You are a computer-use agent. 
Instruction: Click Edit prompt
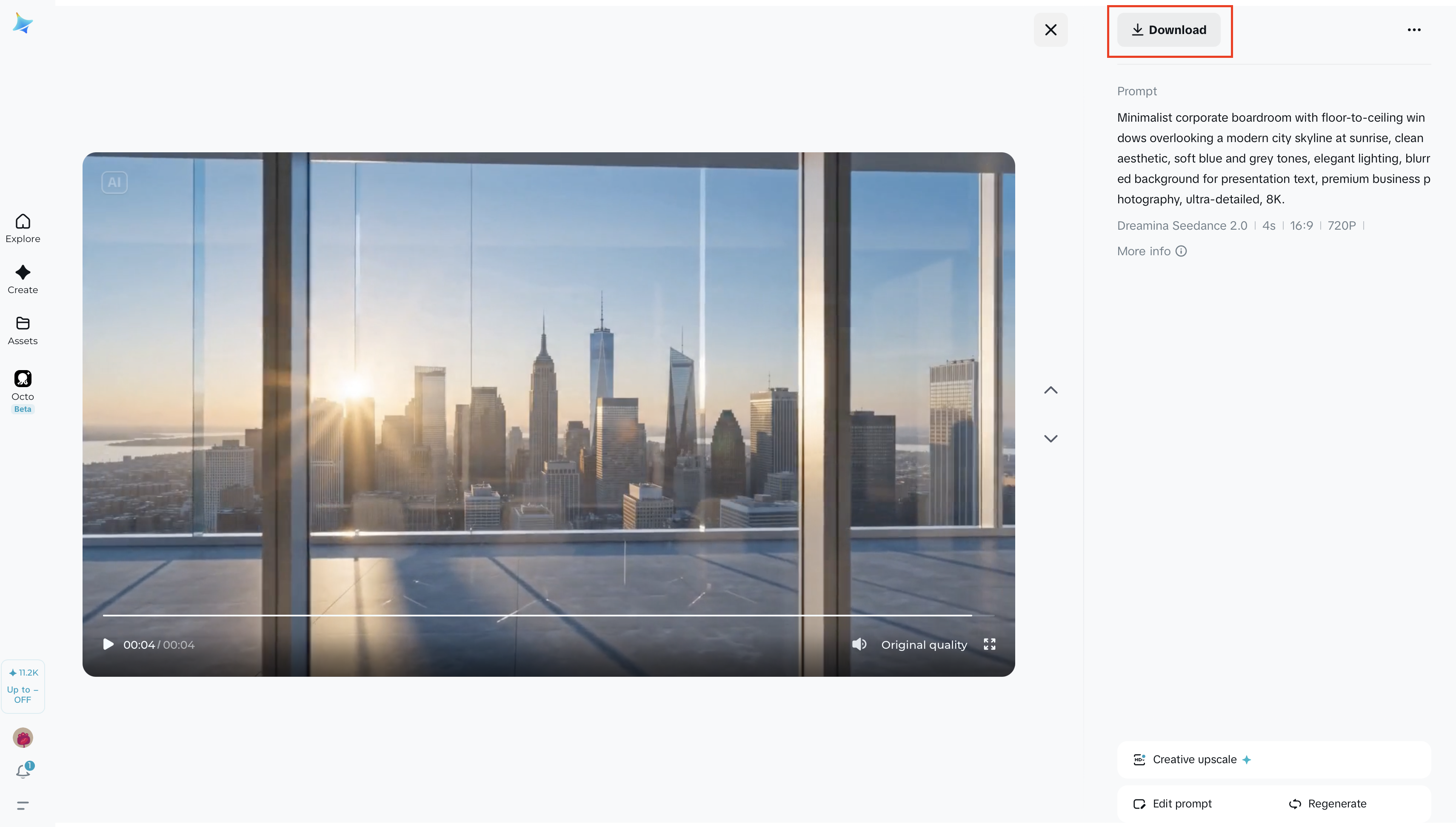tap(1173, 804)
